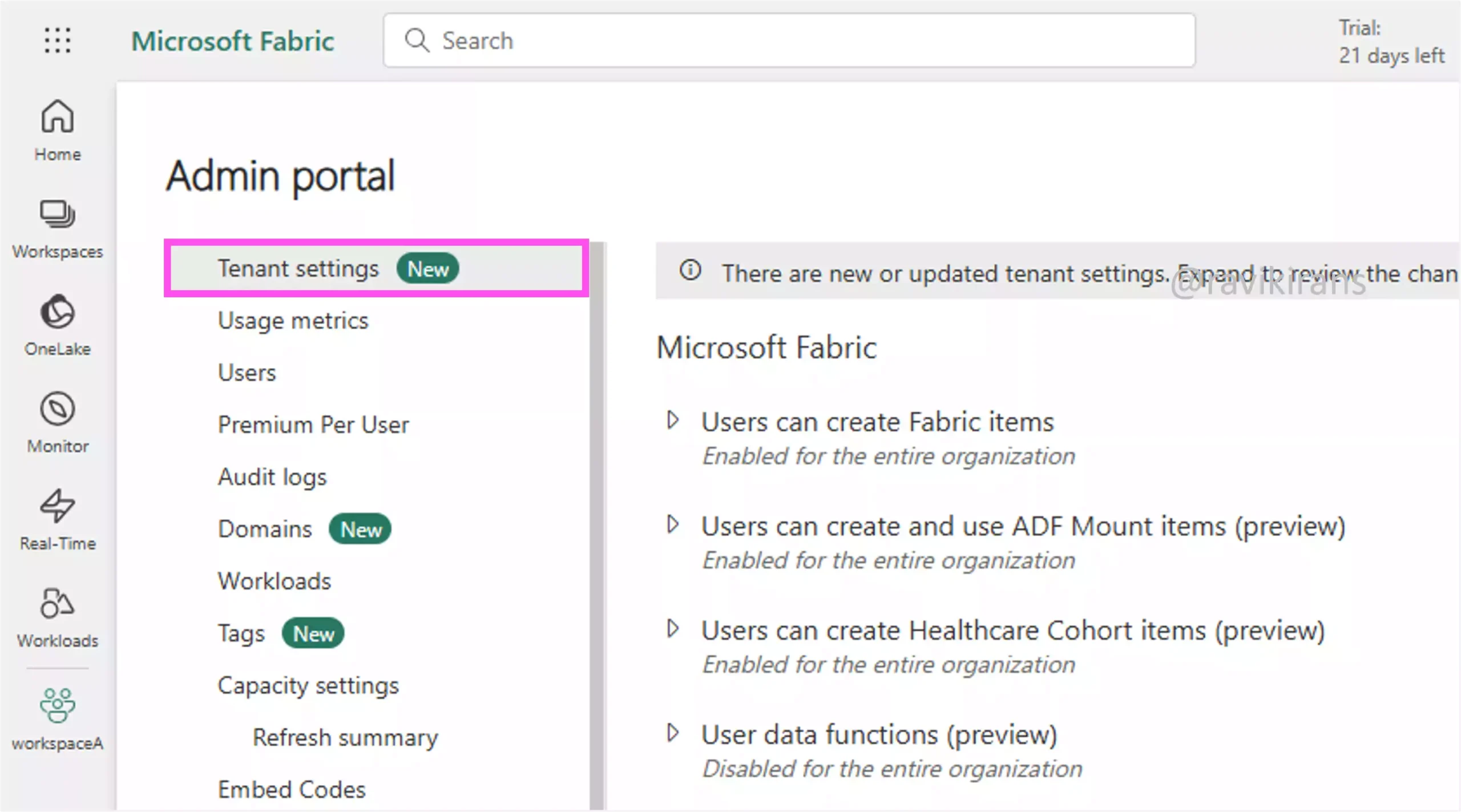Click the search magnifier icon
Image resolution: width=1461 pixels, height=812 pixels.
point(417,41)
